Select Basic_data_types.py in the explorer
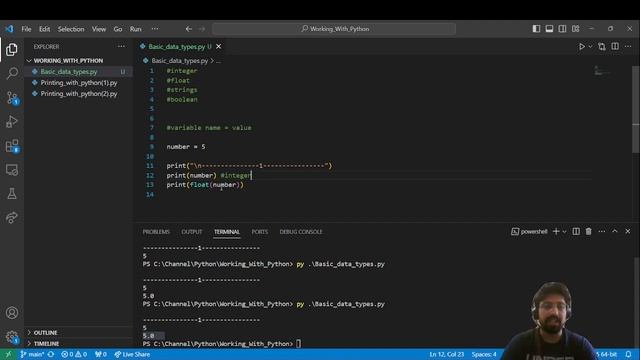 pos(78,71)
